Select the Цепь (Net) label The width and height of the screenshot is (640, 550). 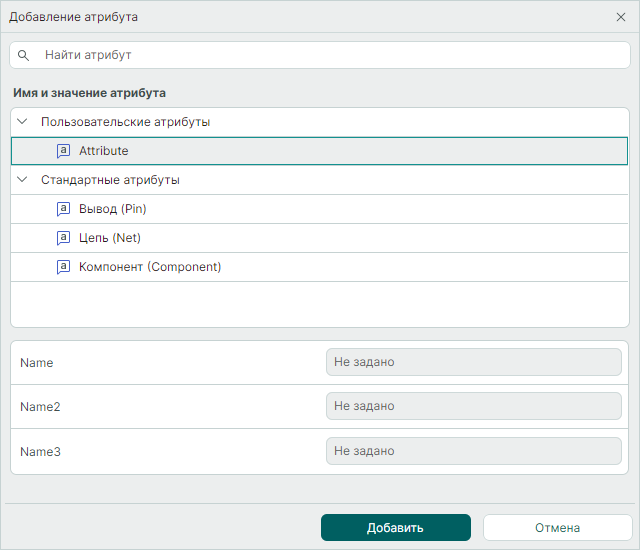click(110, 238)
